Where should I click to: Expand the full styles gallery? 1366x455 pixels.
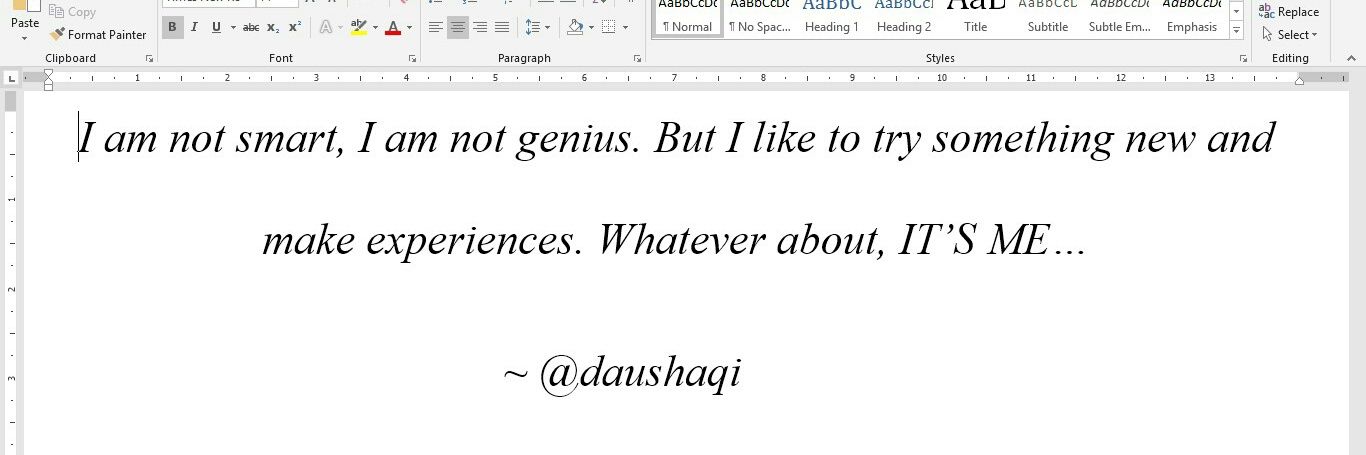tap(1237, 31)
